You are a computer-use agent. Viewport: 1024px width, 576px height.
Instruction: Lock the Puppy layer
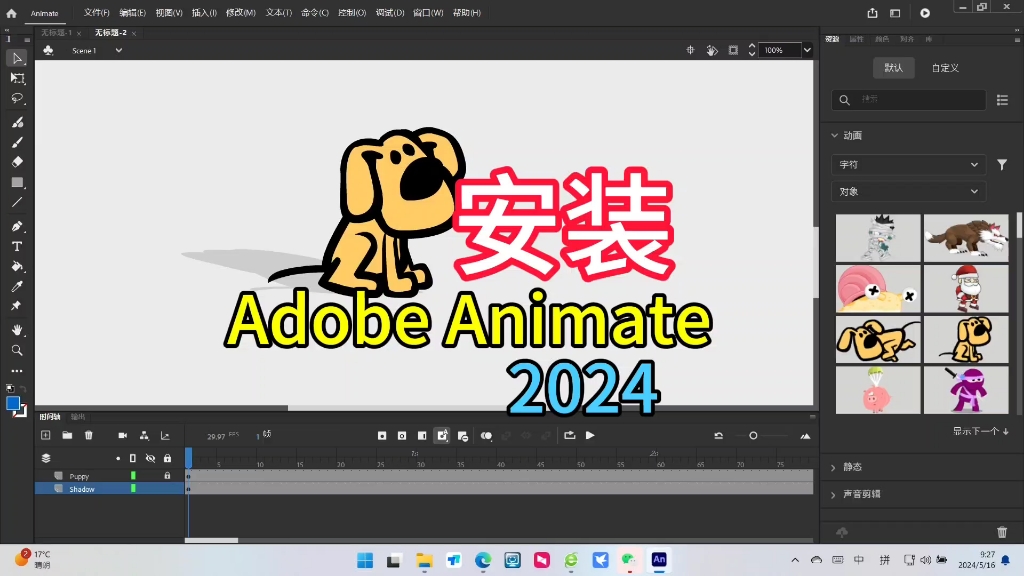click(167, 476)
